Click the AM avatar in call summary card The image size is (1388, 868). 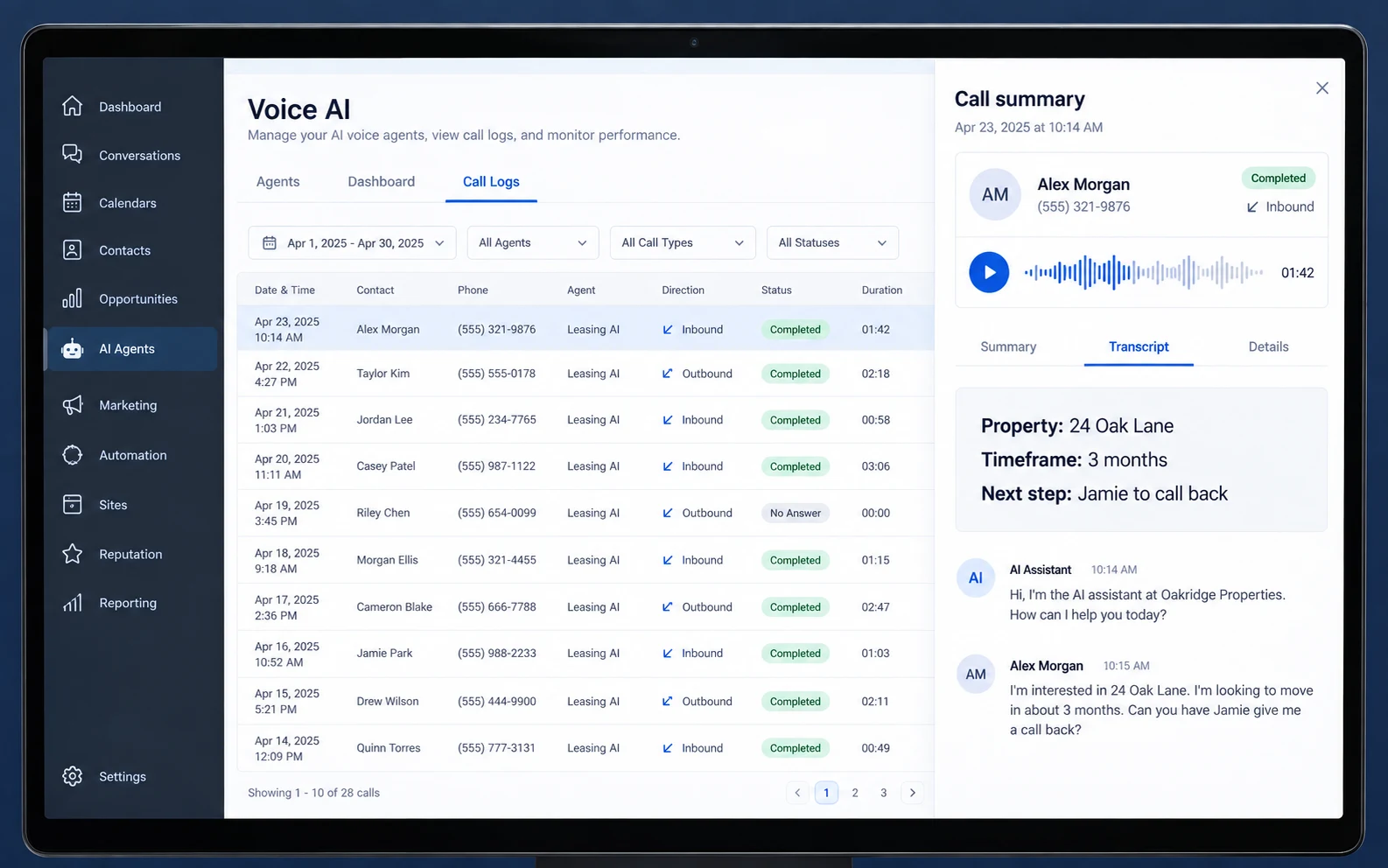995,194
